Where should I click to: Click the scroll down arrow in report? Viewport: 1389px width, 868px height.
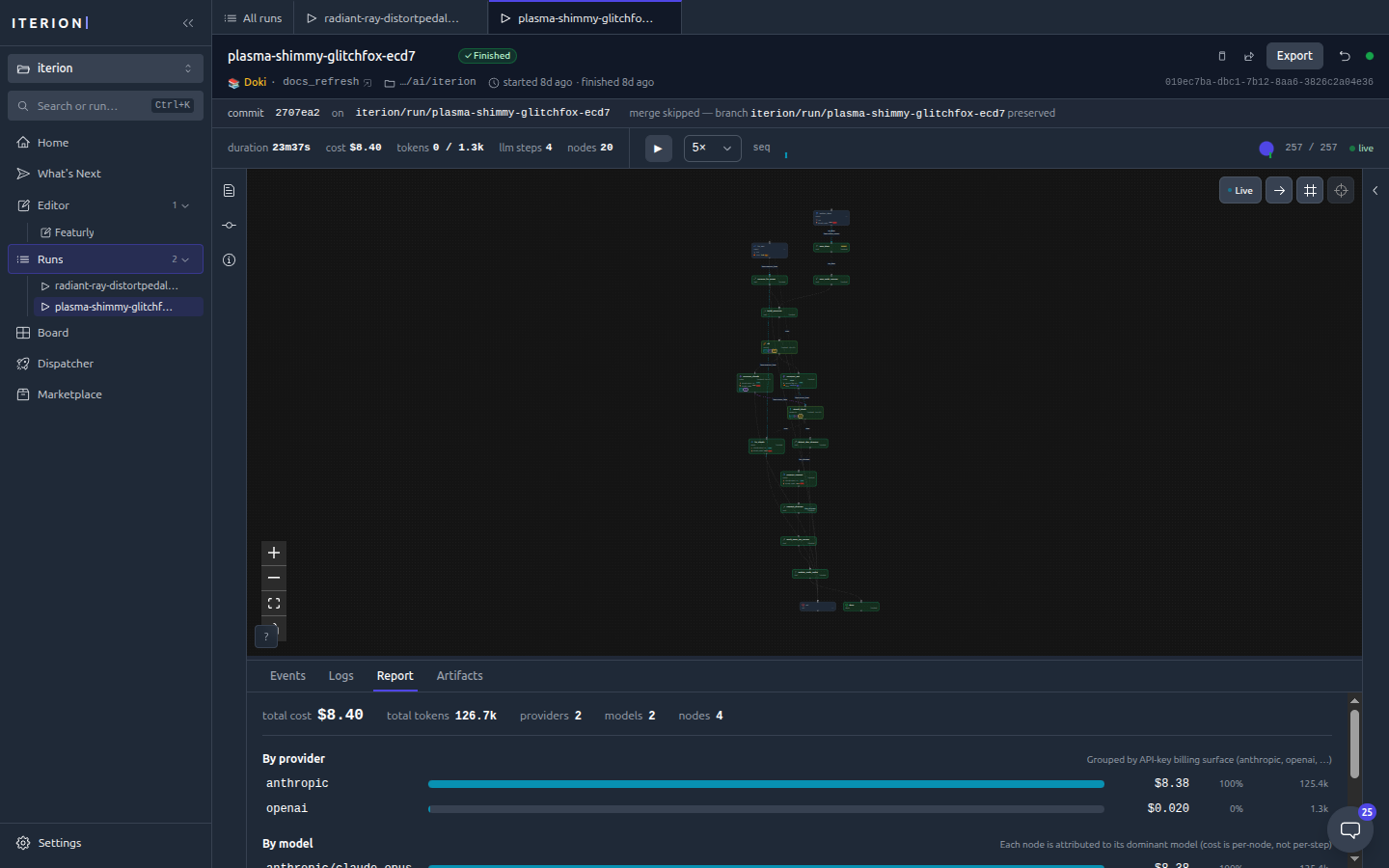(x=1354, y=858)
